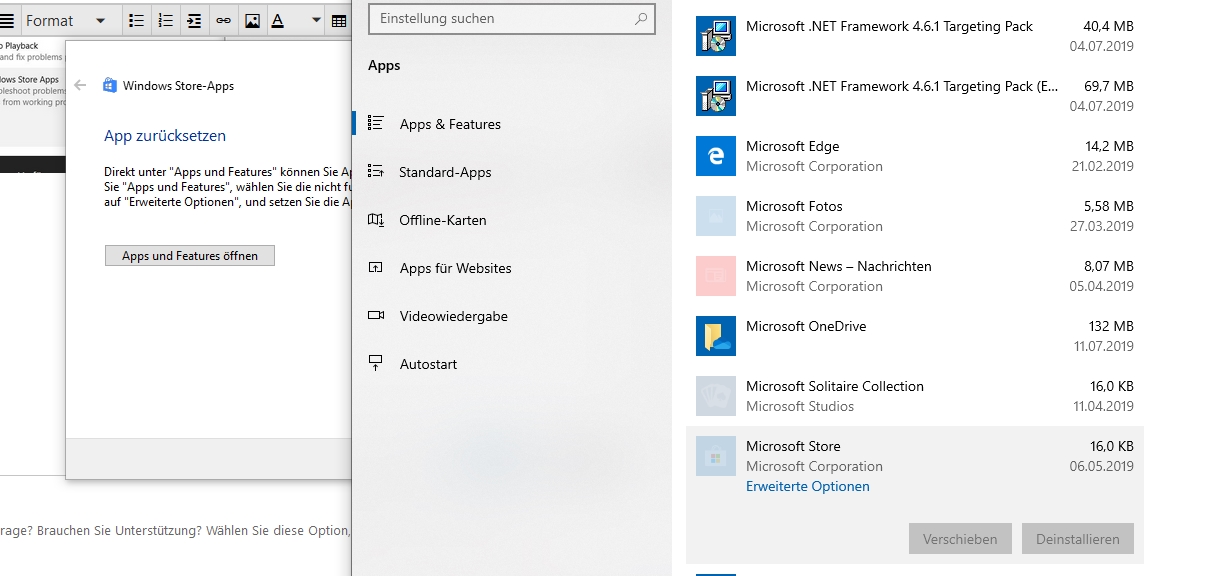Image resolution: width=1205 pixels, height=576 pixels.
Task: Open the Format dropdown in editor toolbar
Action: click(66, 20)
